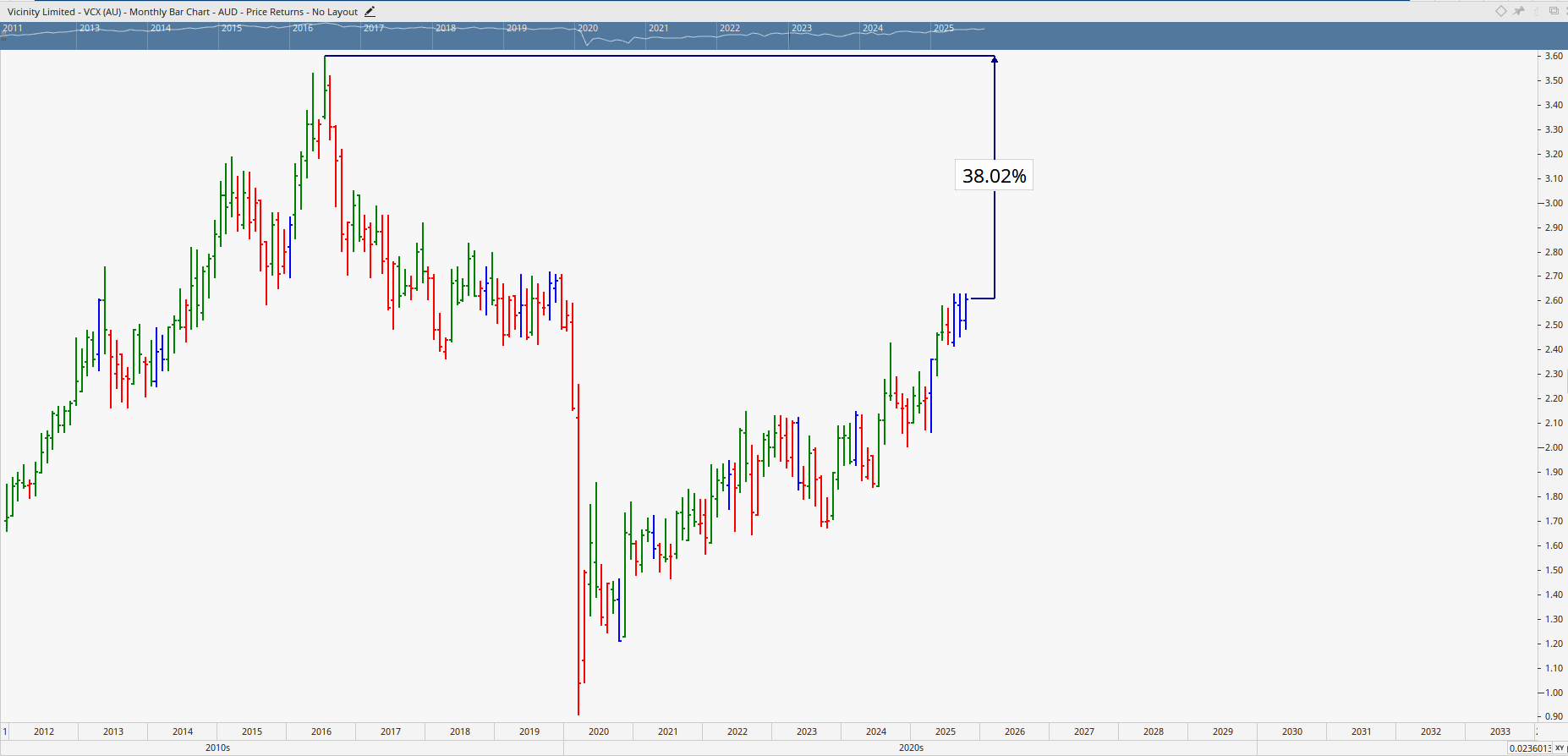Viewport: 1568px width, 756px height.
Task: Click 2020 in the overview navigator strip
Action: tap(588, 28)
